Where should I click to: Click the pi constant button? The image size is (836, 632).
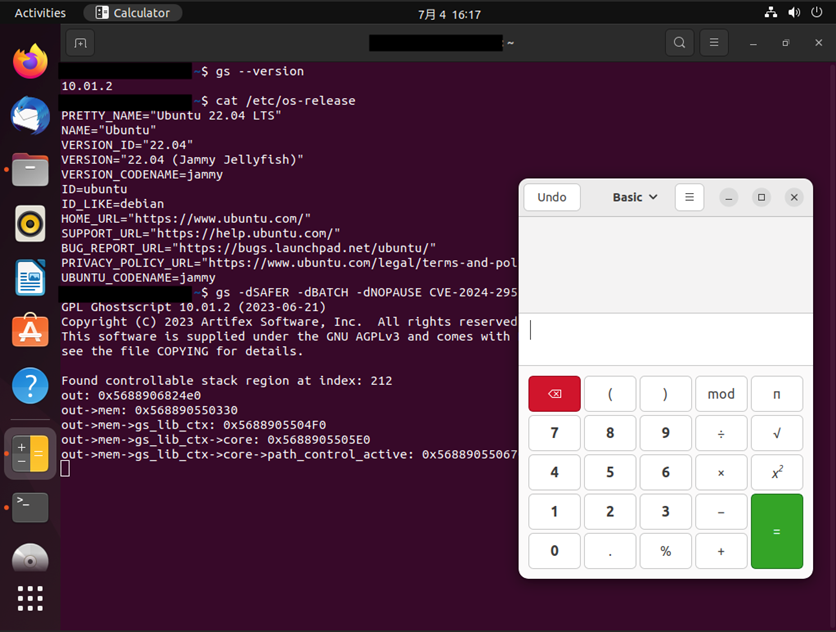777,394
